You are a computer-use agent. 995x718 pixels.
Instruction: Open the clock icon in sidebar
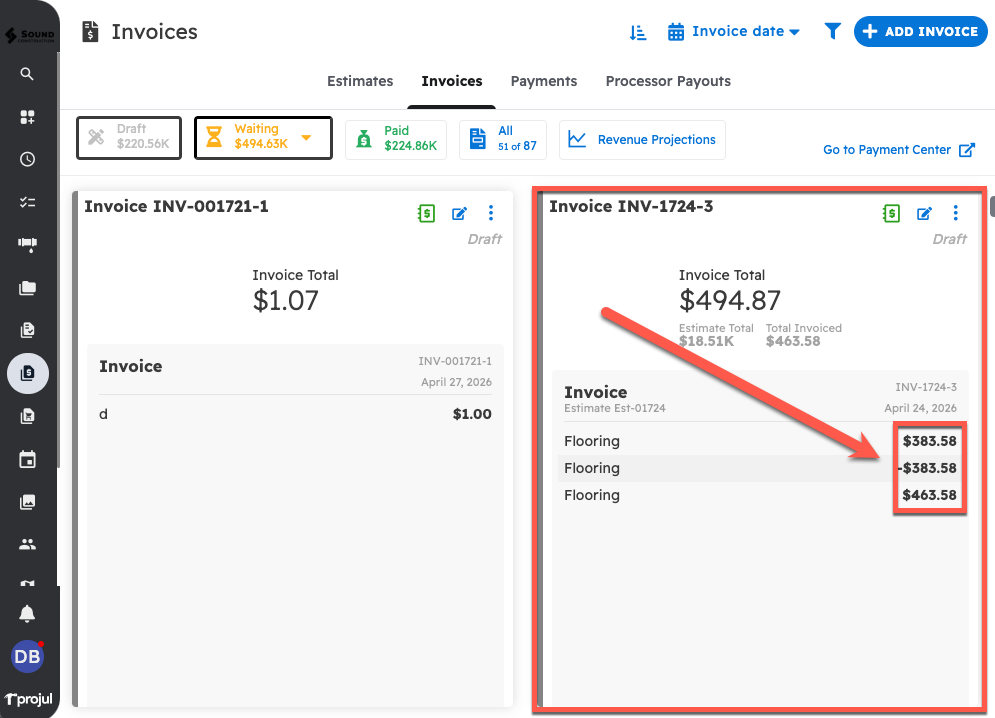[x=27, y=159]
